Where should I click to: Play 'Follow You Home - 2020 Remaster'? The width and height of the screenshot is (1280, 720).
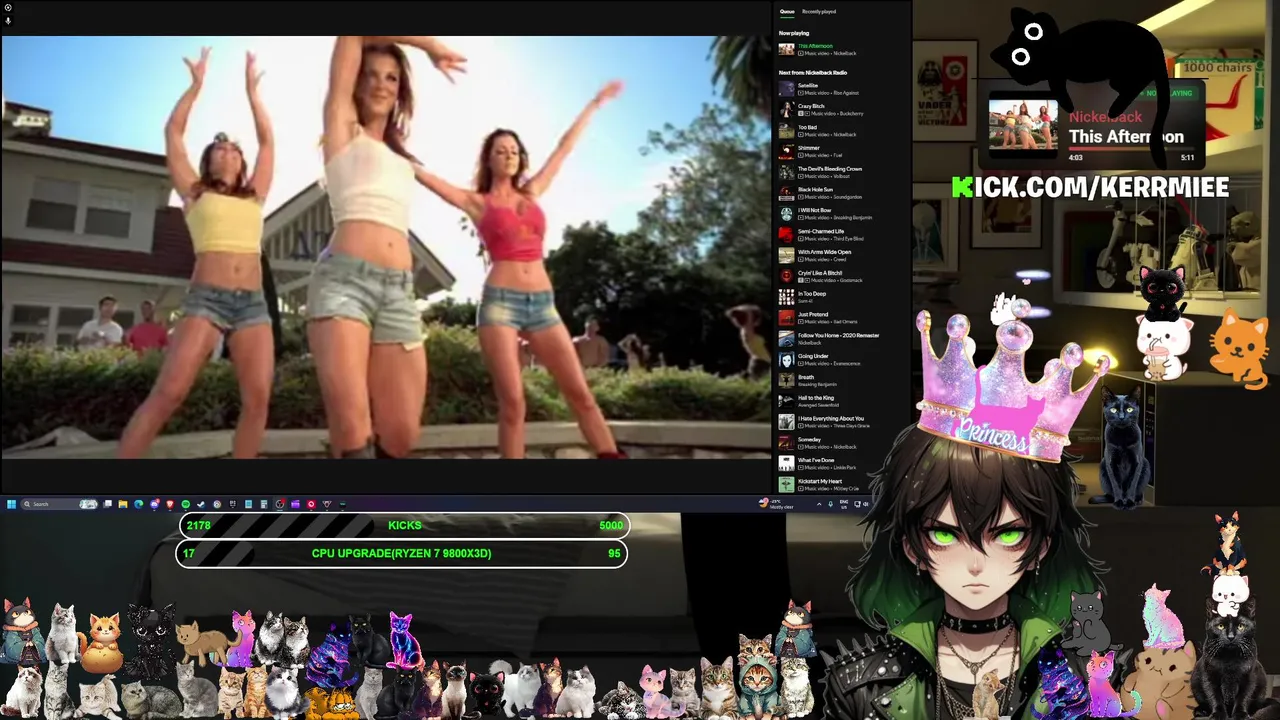[840, 339]
